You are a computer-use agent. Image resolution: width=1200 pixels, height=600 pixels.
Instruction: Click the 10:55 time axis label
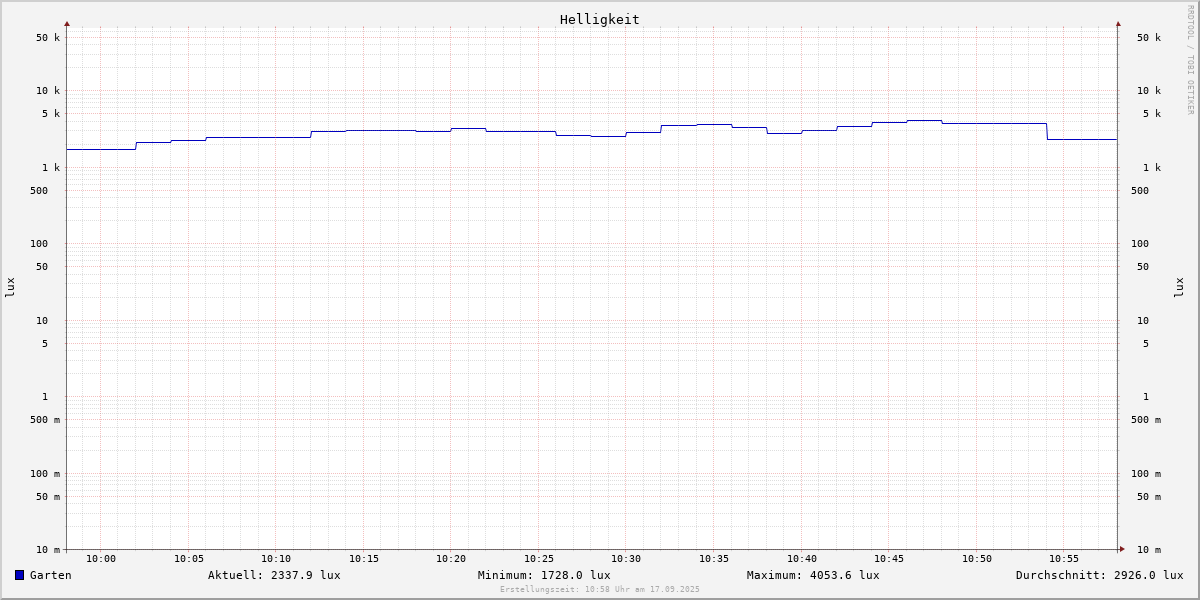pos(1064,559)
